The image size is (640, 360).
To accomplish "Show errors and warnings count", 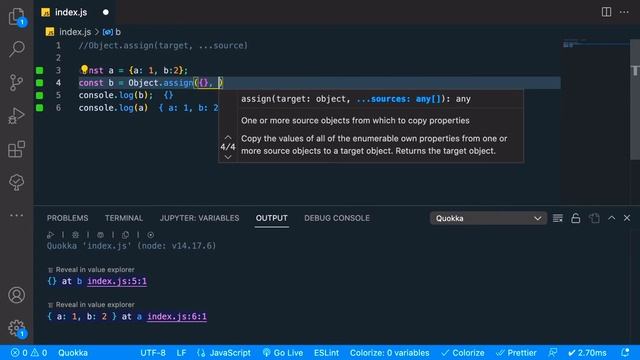I will (29, 353).
